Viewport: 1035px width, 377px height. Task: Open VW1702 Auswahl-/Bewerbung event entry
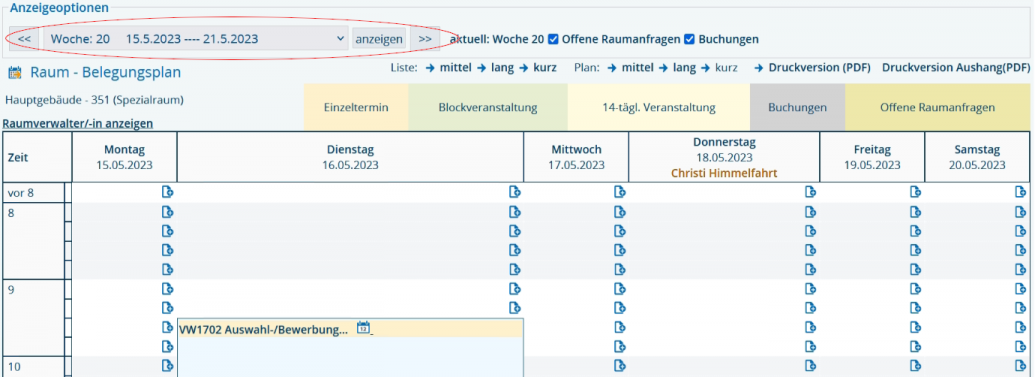[263, 330]
